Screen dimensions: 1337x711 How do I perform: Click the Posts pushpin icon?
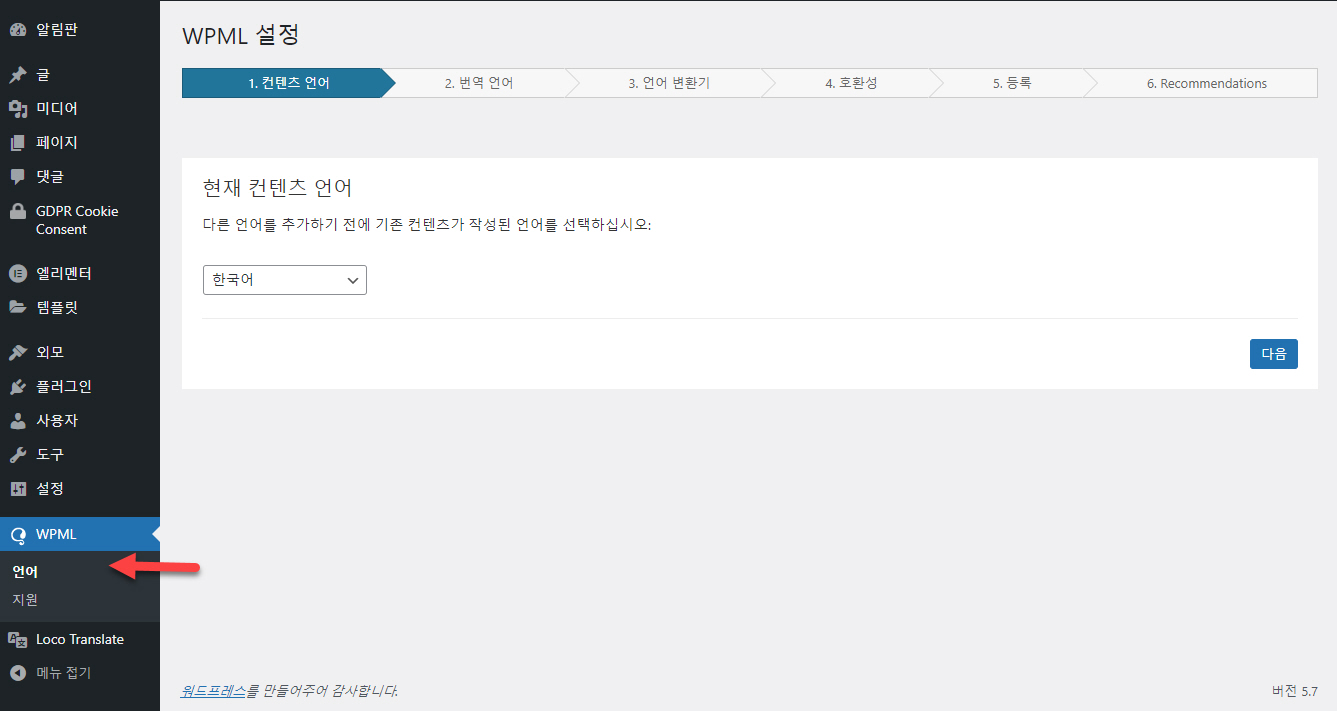click(17, 75)
